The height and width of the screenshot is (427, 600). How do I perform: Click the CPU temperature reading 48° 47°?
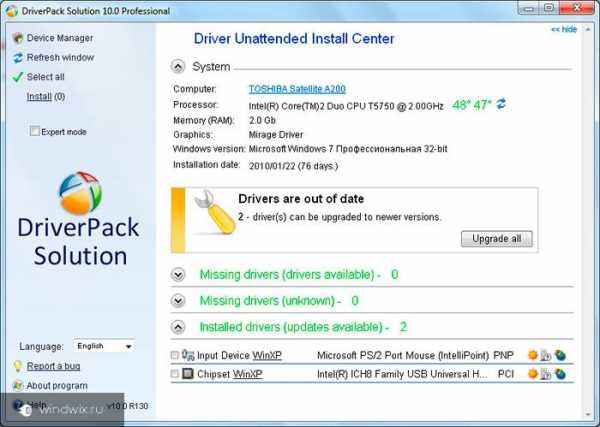(x=471, y=104)
